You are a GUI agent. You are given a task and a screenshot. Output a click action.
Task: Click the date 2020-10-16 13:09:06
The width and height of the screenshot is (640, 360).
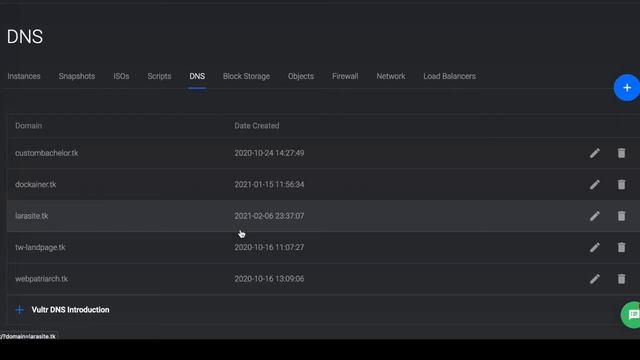pos(269,279)
